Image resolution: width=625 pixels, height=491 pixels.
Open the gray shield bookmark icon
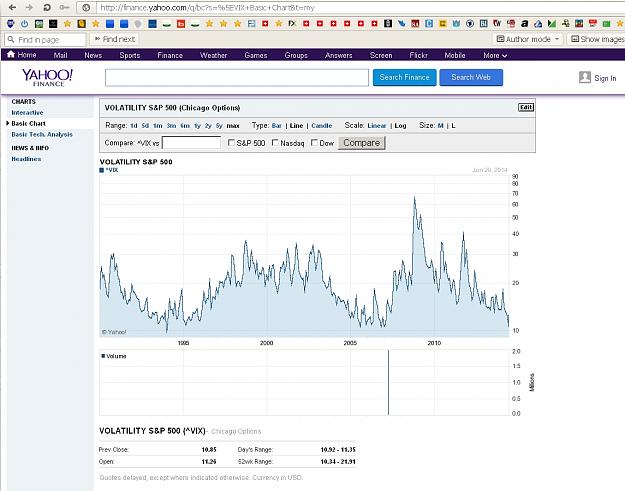tap(138, 24)
